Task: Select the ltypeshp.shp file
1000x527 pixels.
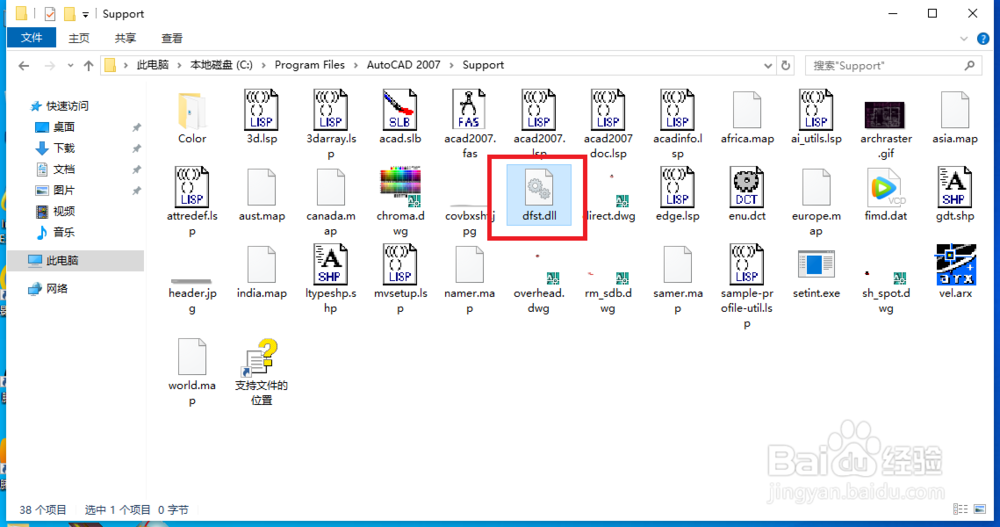Action: [330, 279]
